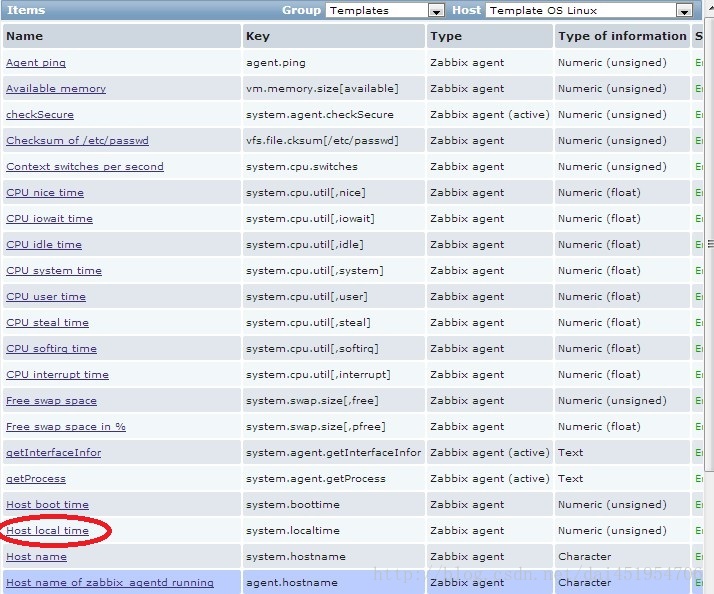Open the getProcess item link

click(36, 478)
